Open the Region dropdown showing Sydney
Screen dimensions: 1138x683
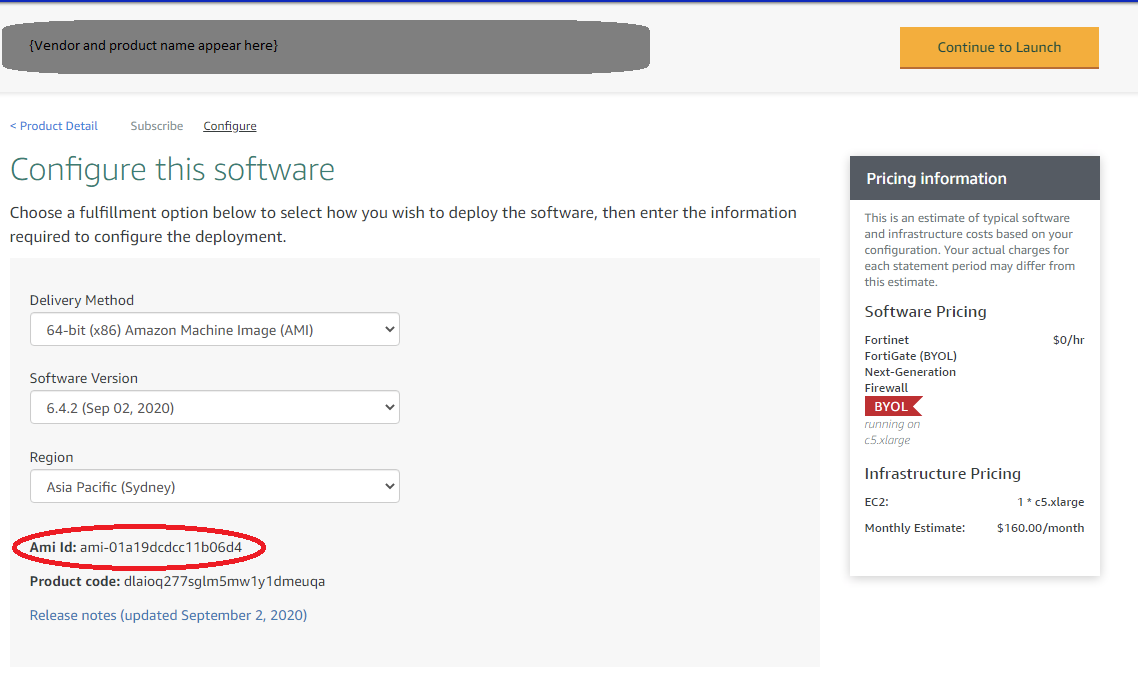[x=214, y=487]
